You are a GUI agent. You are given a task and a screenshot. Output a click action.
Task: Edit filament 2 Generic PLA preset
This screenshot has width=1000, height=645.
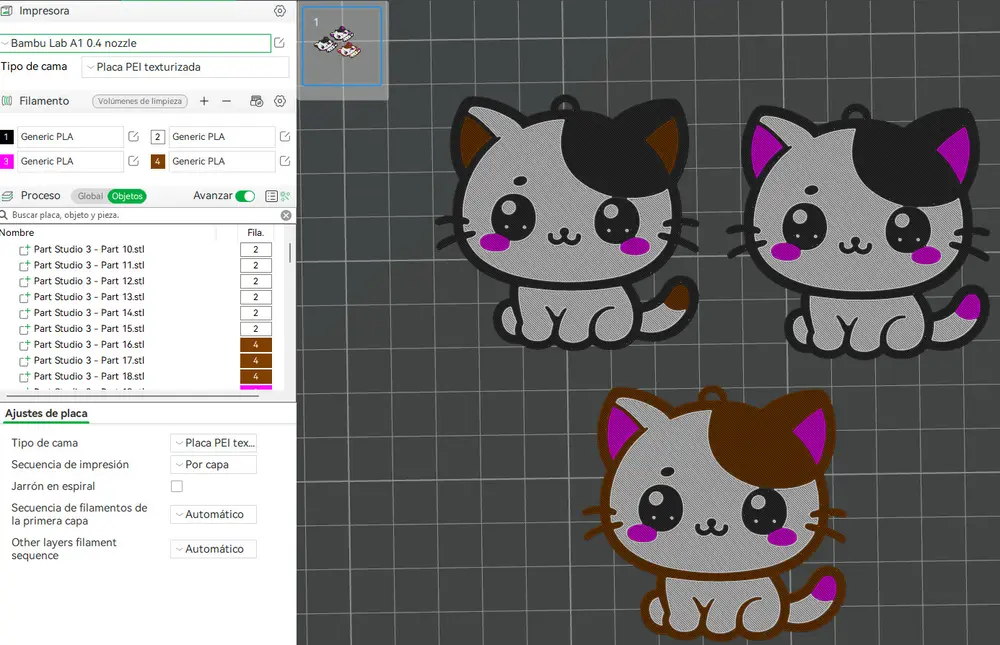[285, 137]
